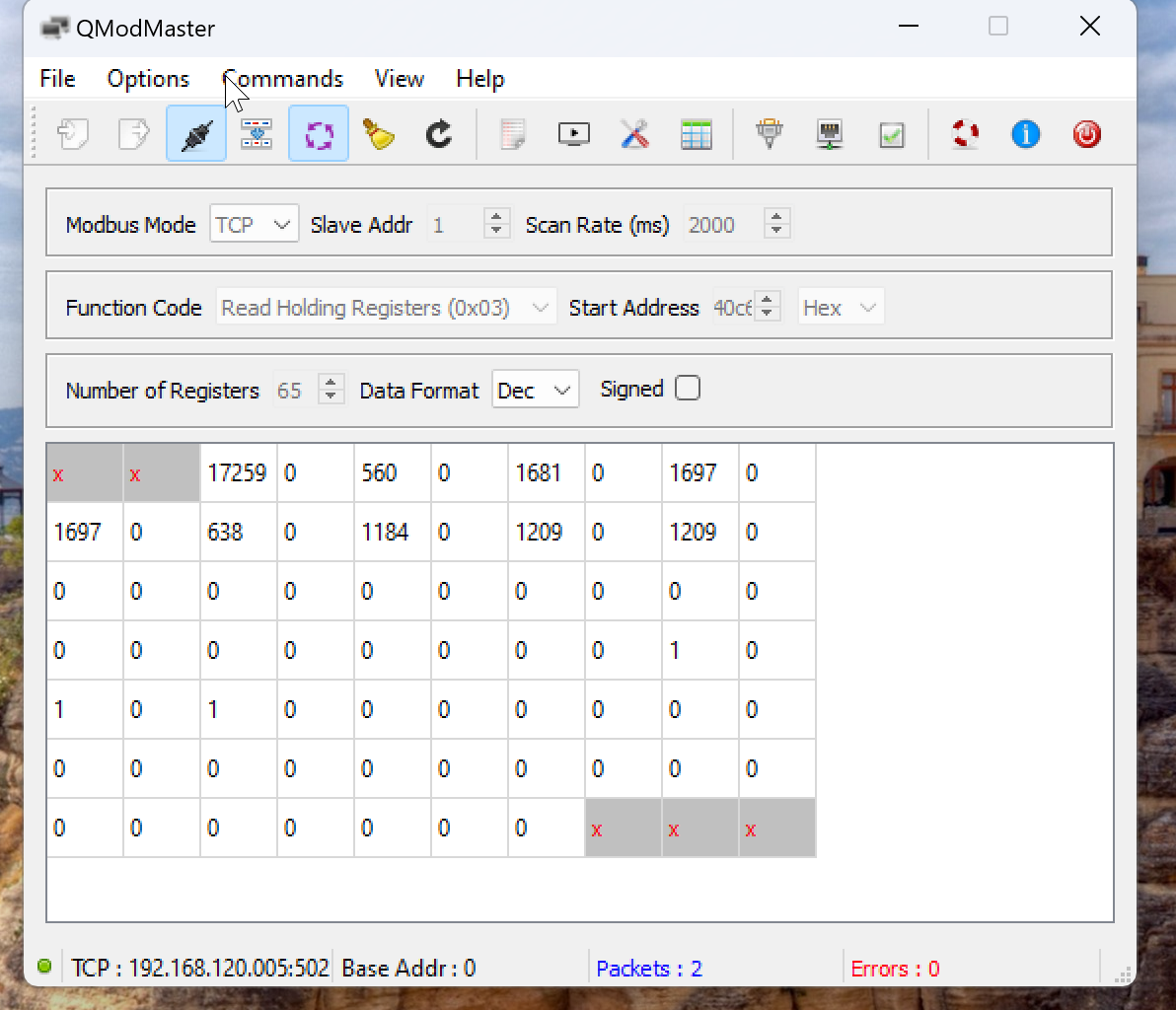Select the register cell showing 1184
This screenshot has width=1176, height=1010.
[x=393, y=532]
